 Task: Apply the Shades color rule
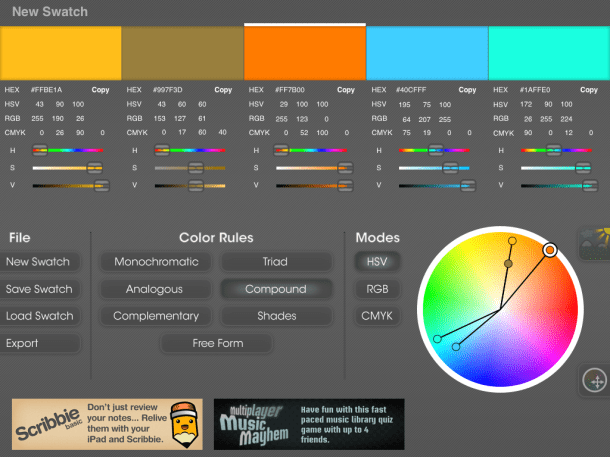(x=276, y=316)
